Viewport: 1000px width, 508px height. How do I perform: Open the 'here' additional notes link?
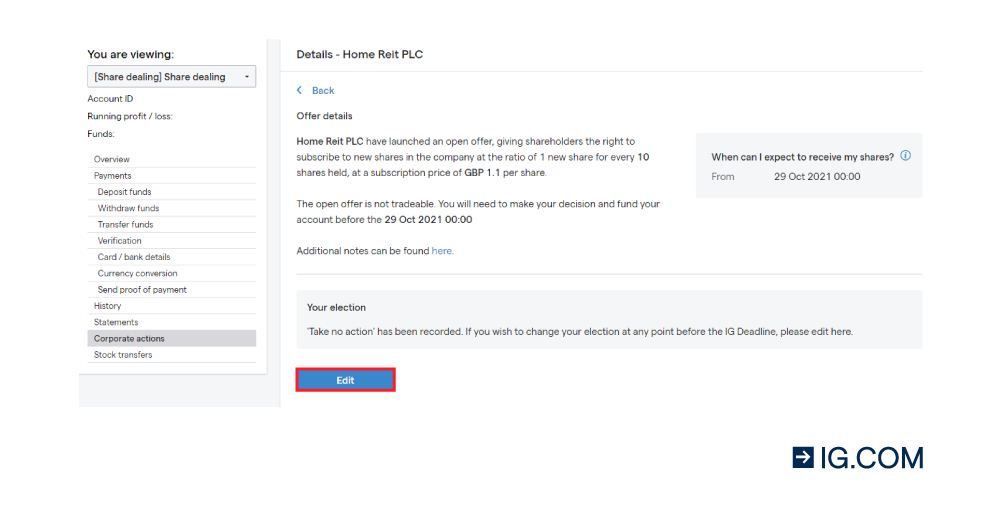point(442,251)
